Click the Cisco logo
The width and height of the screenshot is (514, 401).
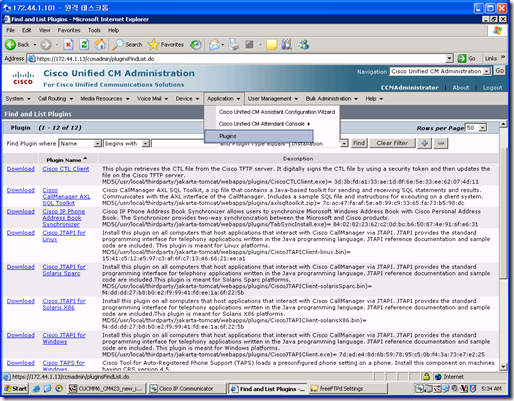point(23,78)
